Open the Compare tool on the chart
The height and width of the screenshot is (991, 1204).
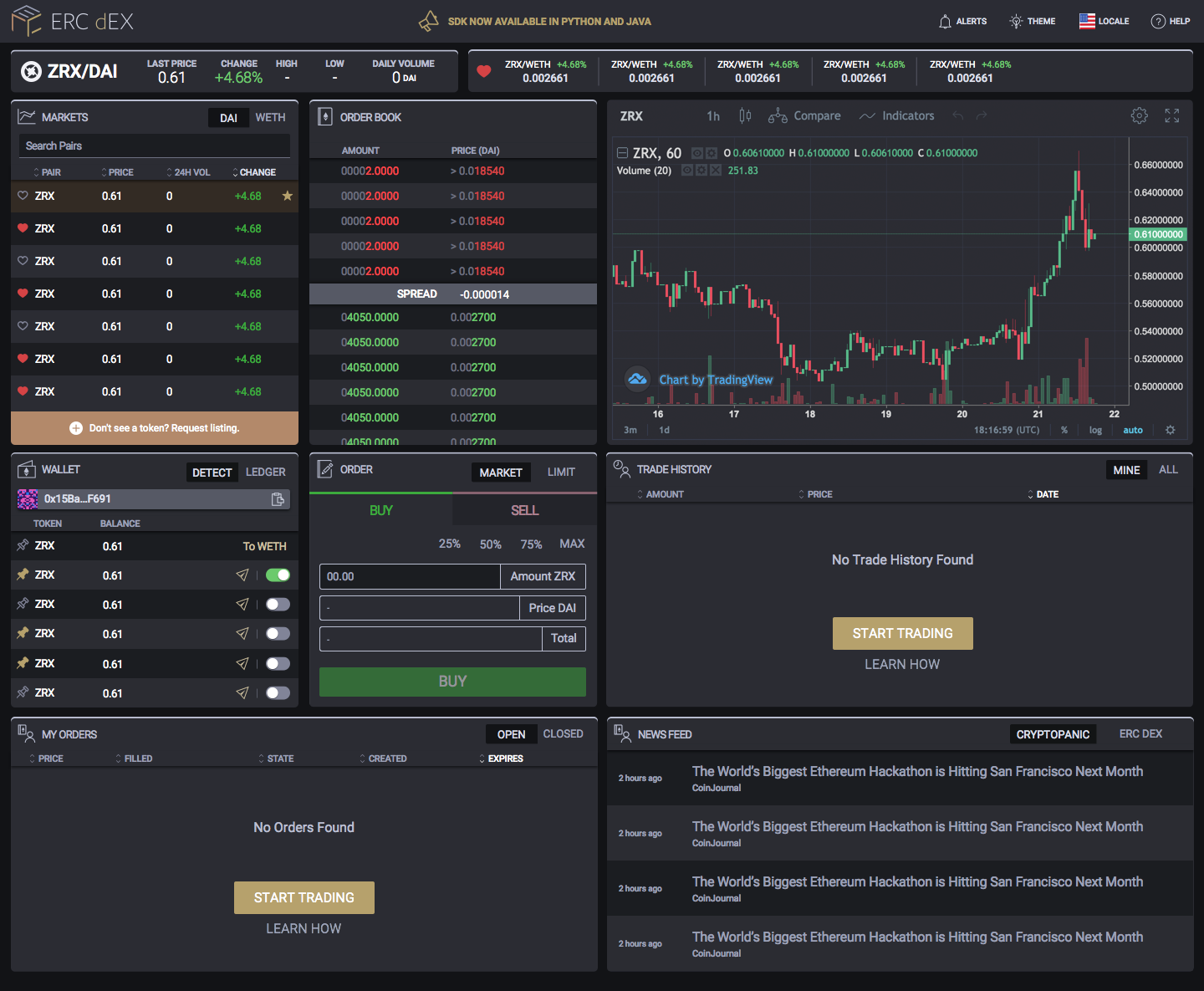coord(804,115)
